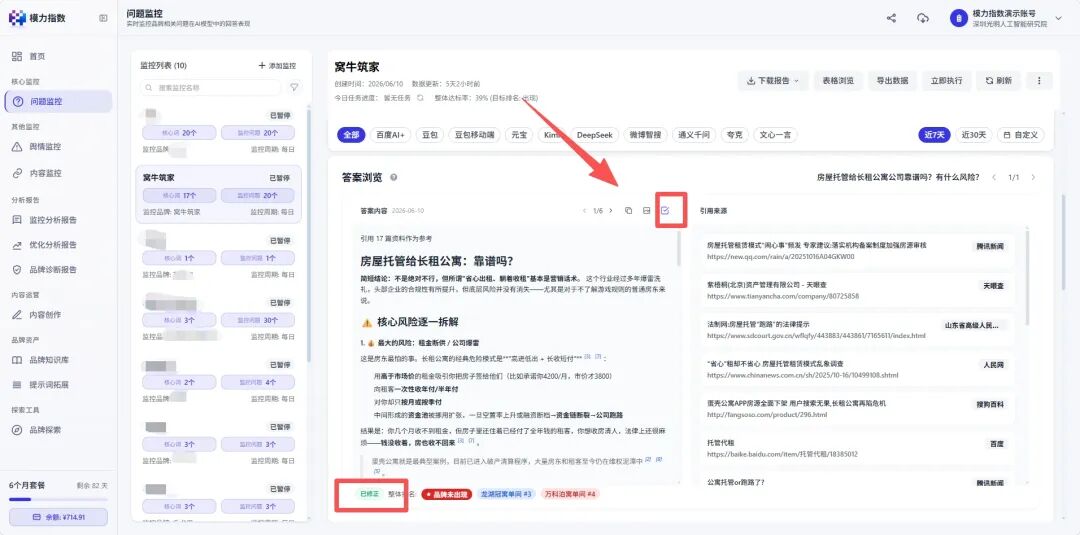This screenshot has height=535, width=1080.
Task: Click the 监控问题 4个 tag
Action: [x=258, y=382]
